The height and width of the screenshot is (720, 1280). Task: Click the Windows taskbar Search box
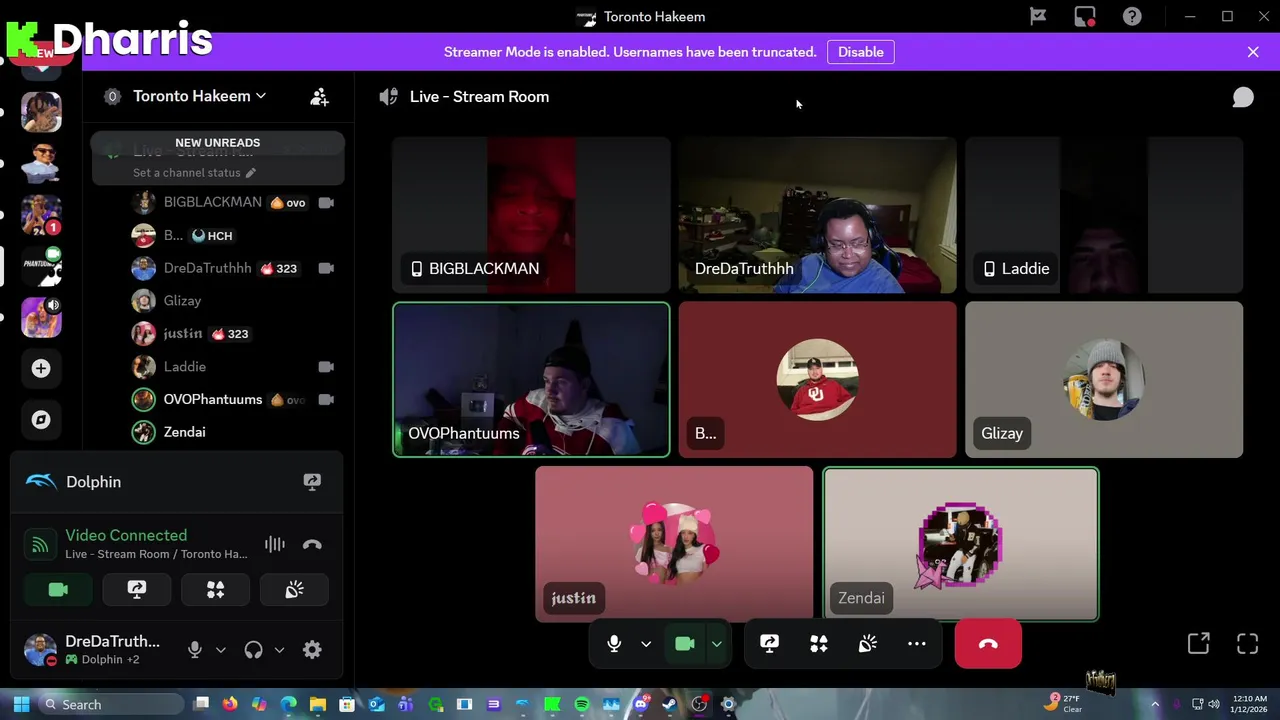tap(113, 705)
